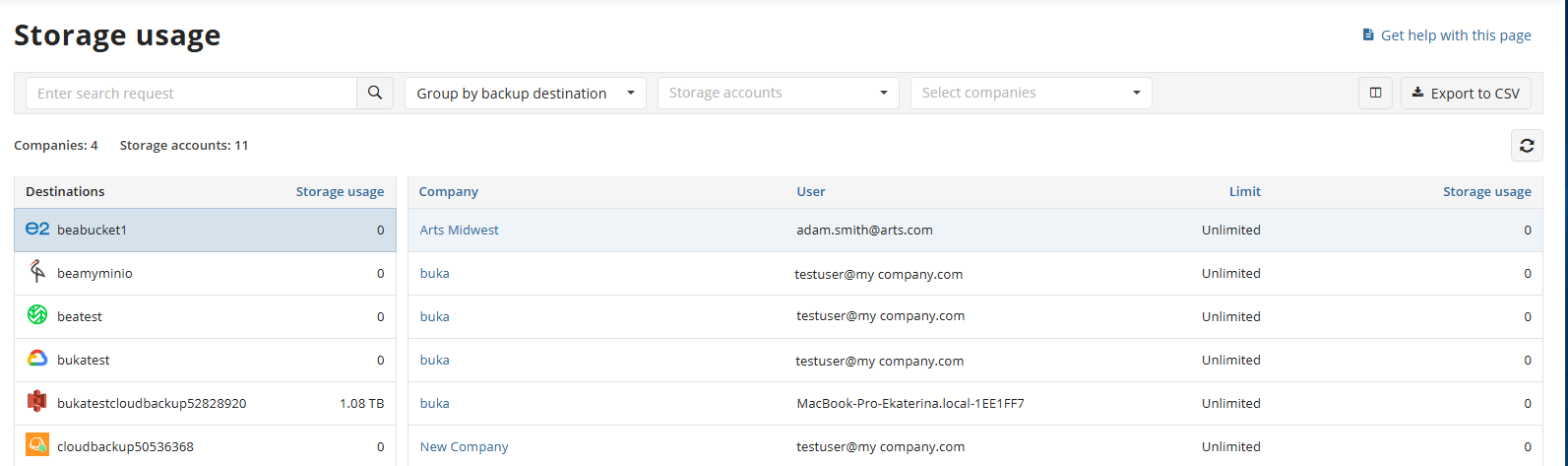This screenshot has width=1568, height=466.
Task: Open the Select companies dropdown
Action: (1031, 93)
